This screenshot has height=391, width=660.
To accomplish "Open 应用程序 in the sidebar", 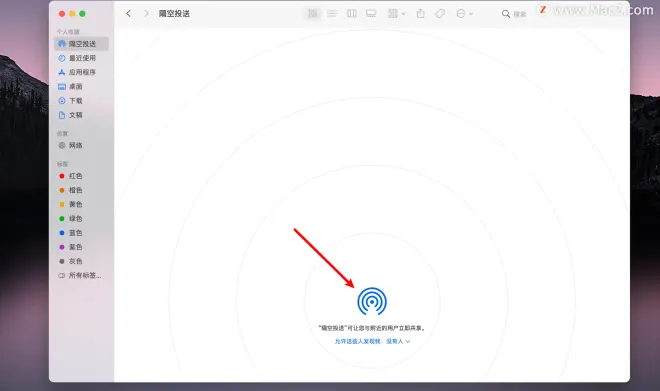I will [x=81, y=72].
